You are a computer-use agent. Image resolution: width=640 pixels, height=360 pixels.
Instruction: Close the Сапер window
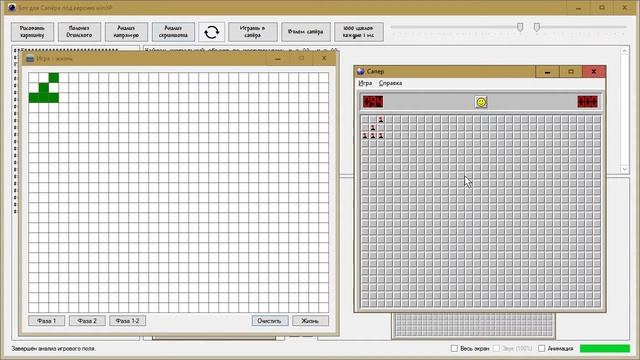pos(594,72)
